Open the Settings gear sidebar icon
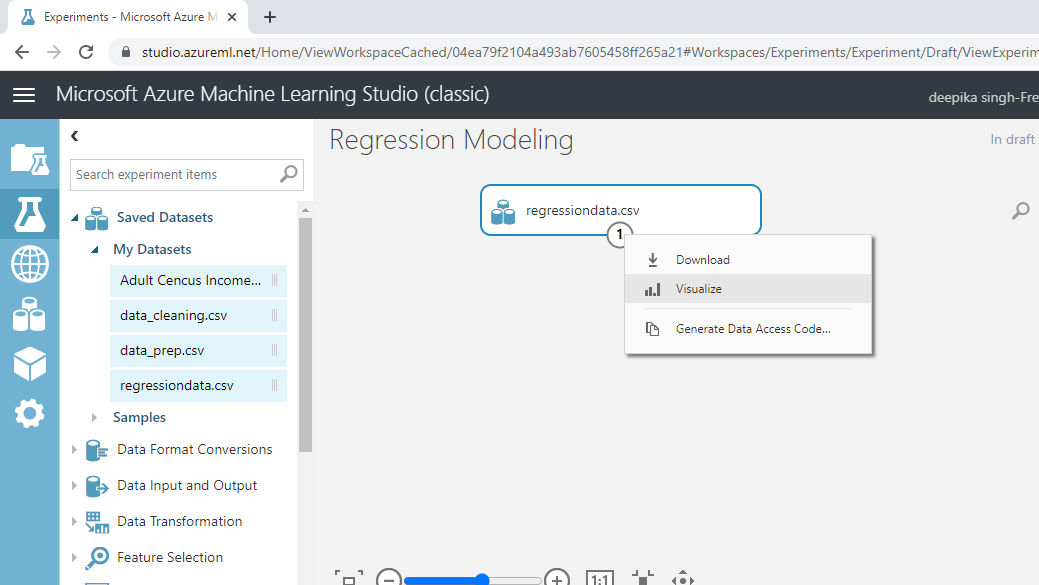The image size is (1039, 585). [x=30, y=414]
